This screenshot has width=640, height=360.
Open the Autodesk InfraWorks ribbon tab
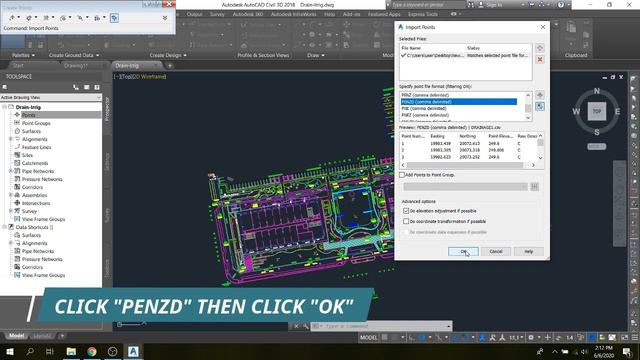click(x=293, y=14)
